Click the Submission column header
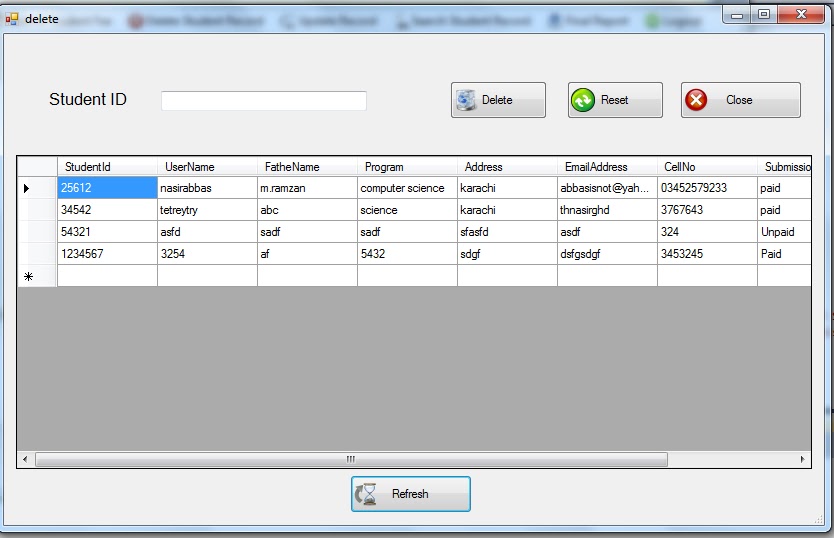This screenshot has width=834, height=538. [x=784, y=167]
